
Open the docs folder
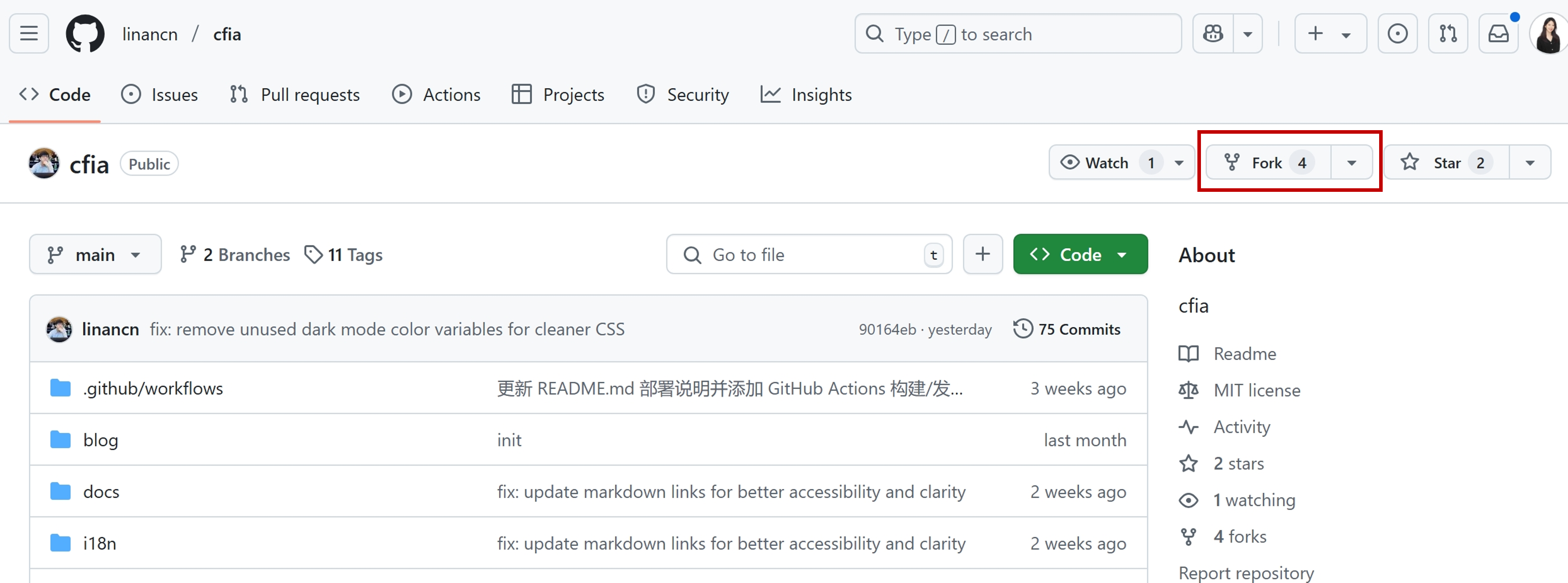[101, 491]
